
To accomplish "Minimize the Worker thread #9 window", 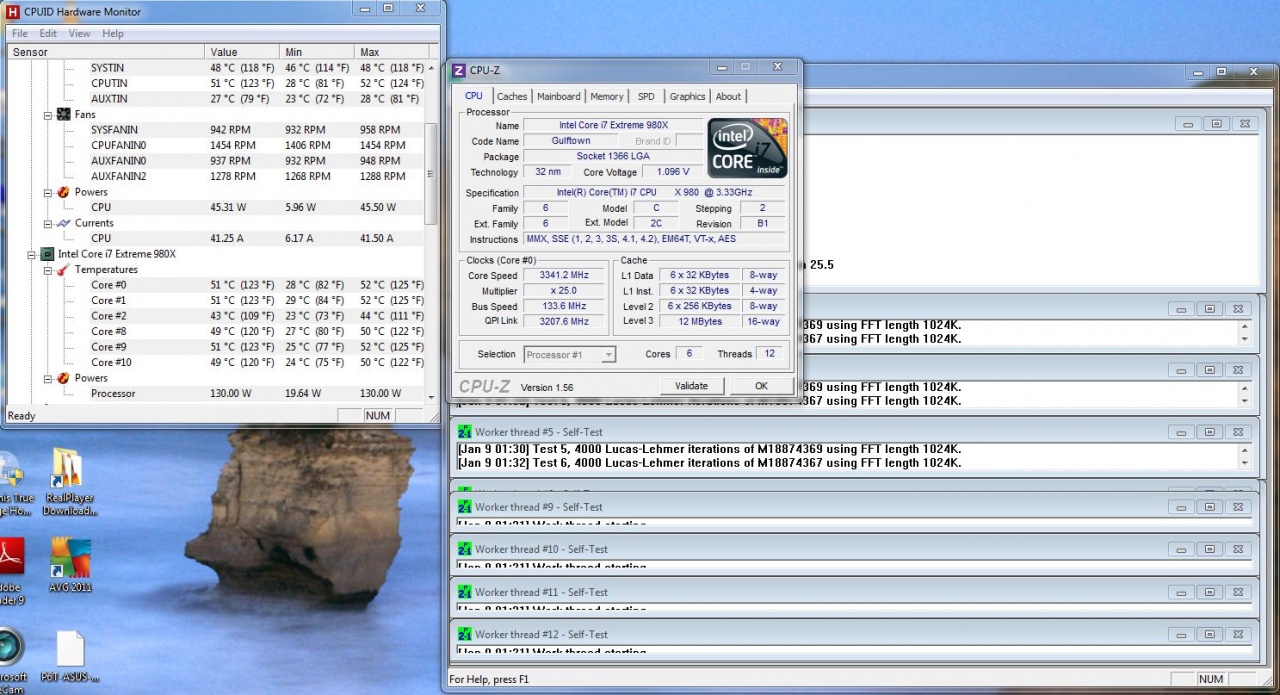I will tap(1180, 507).
